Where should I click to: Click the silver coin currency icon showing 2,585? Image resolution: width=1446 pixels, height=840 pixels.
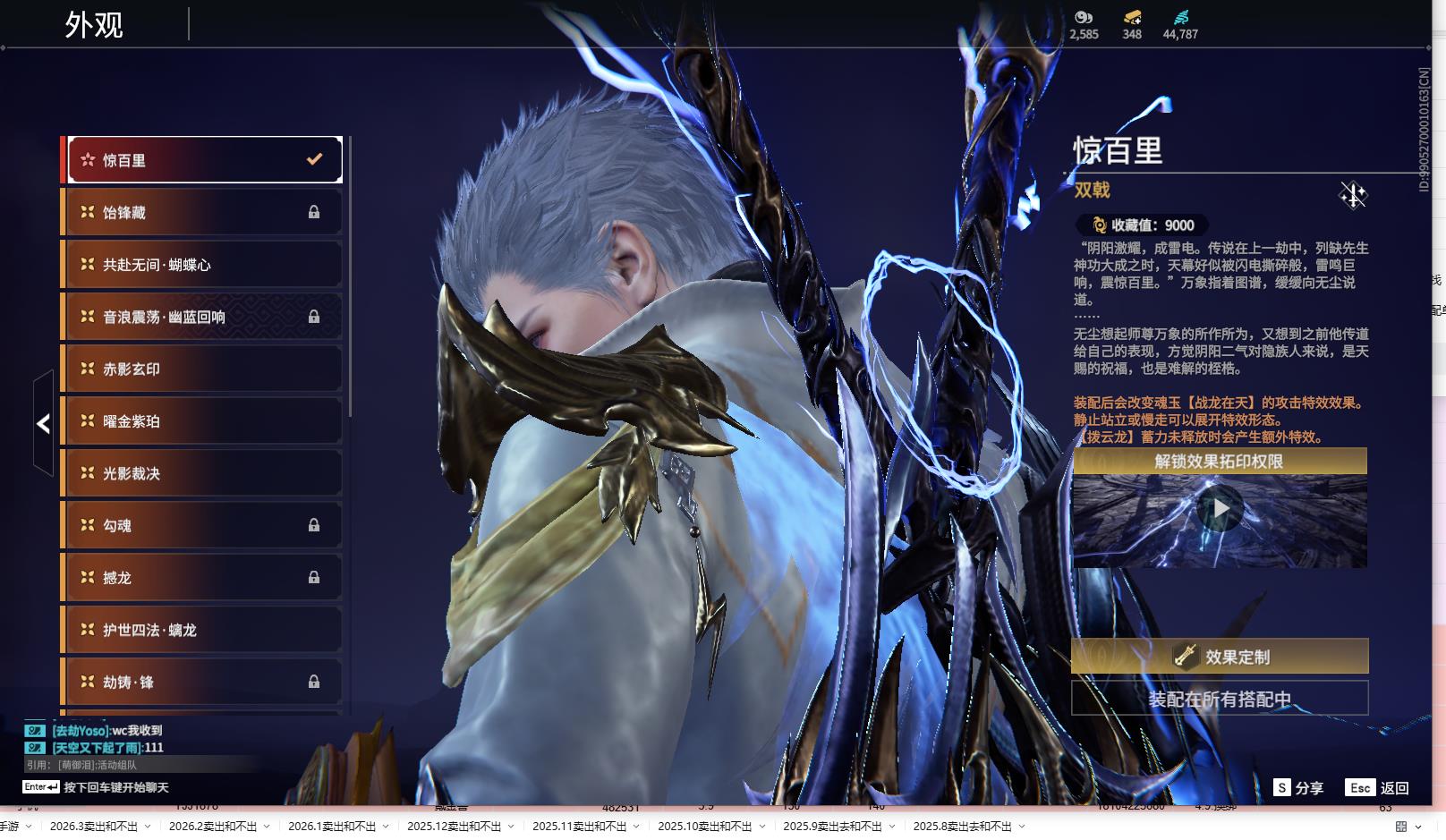click(x=1084, y=17)
